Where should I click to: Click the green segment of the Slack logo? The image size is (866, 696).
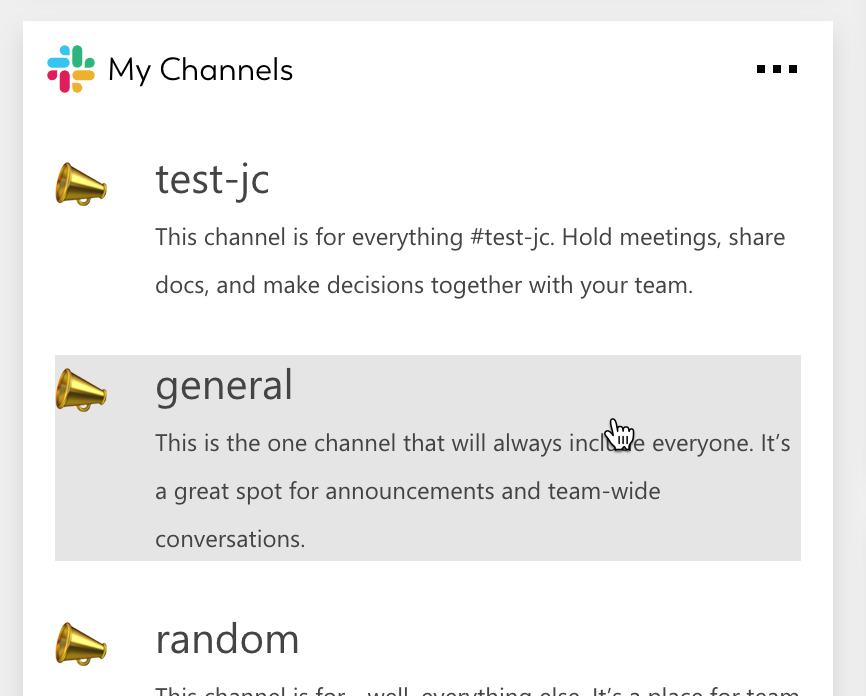pyautogui.click(x=77, y=56)
